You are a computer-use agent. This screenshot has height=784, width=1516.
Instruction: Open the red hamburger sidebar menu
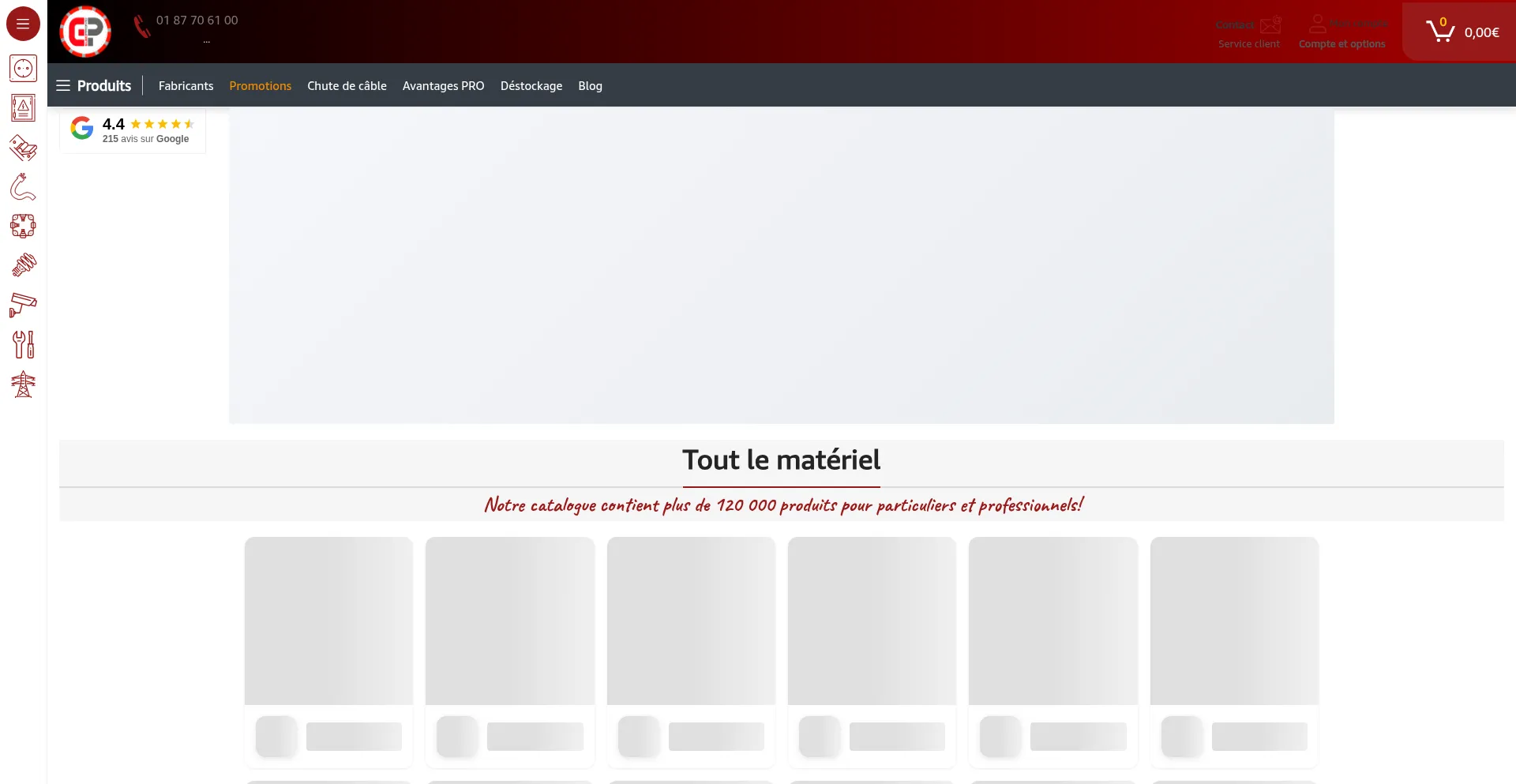(23, 24)
